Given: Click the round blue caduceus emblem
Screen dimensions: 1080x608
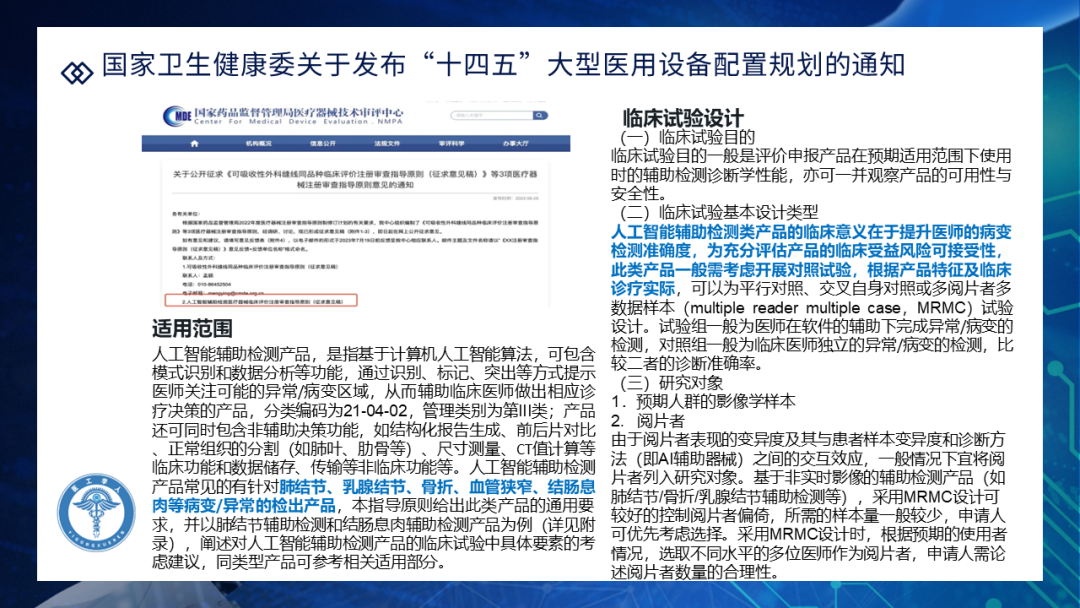Looking at the screenshot, I should click(96, 512).
